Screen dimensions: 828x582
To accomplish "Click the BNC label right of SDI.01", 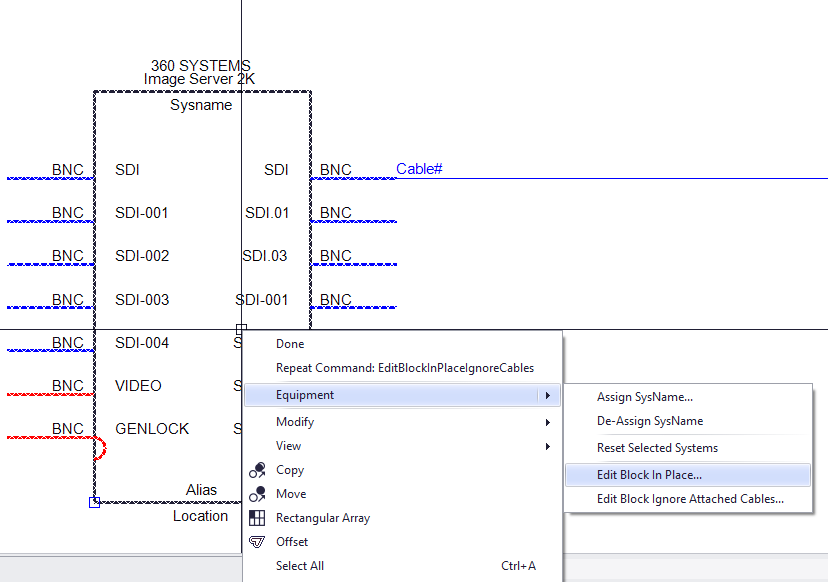I will [x=336, y=213].
